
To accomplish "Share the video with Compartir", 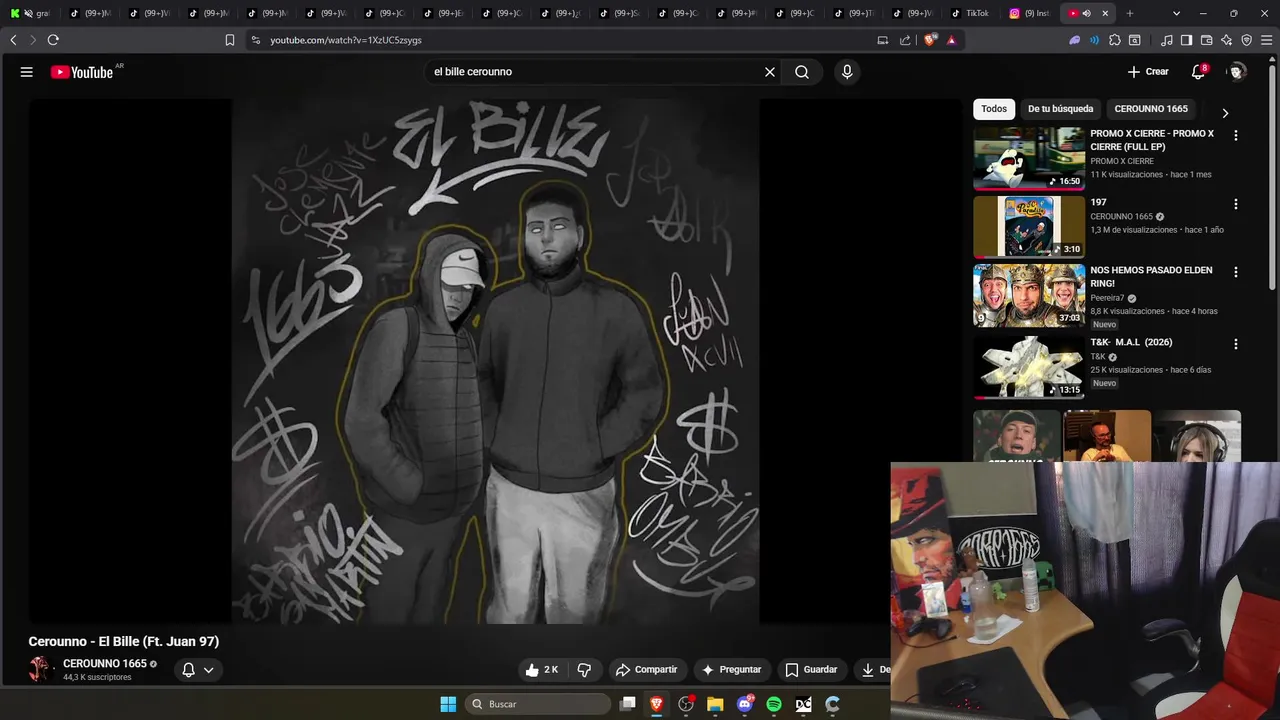I will pyautogui.click(x=647, y=670).
